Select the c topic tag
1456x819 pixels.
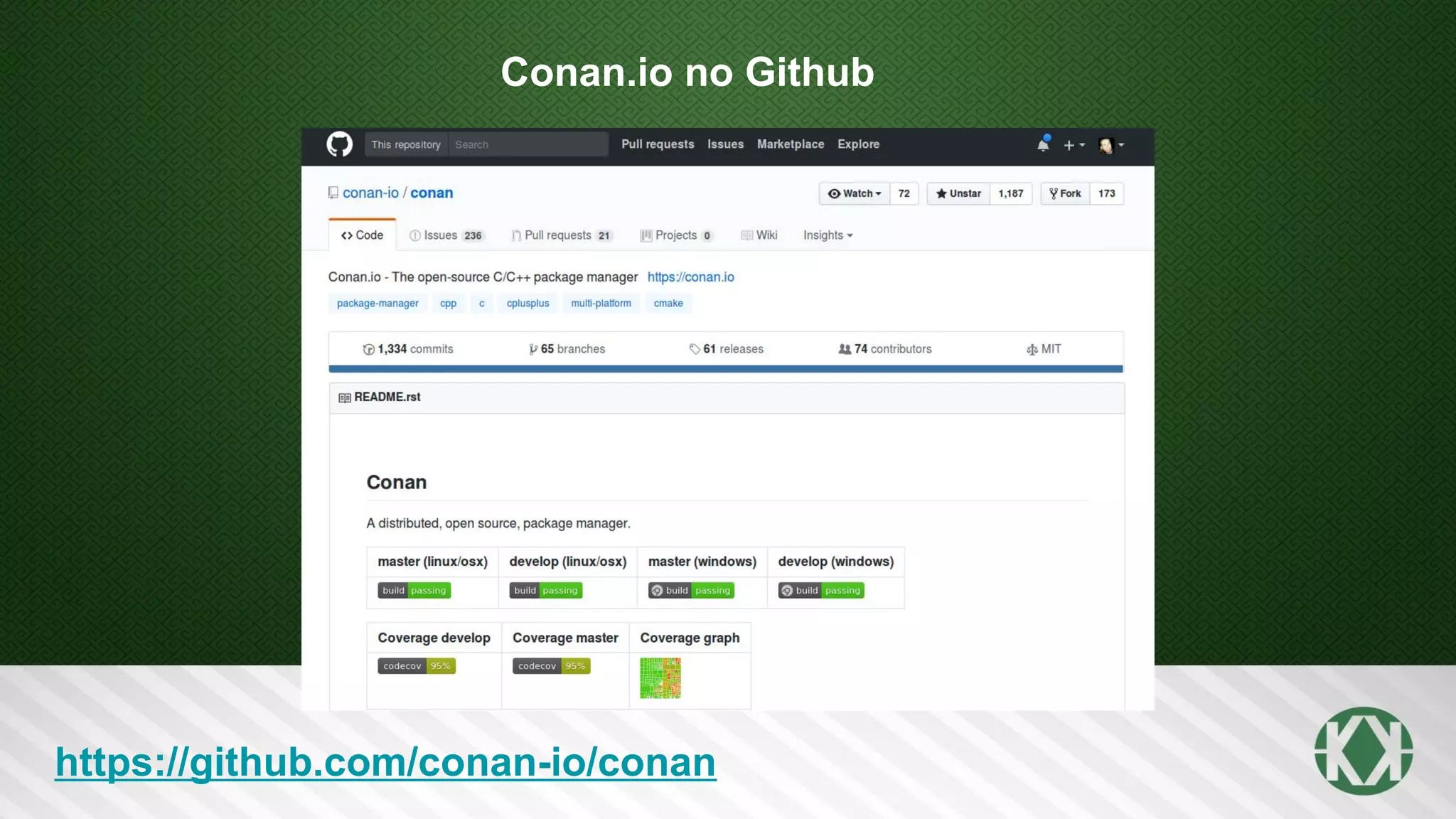481,304
